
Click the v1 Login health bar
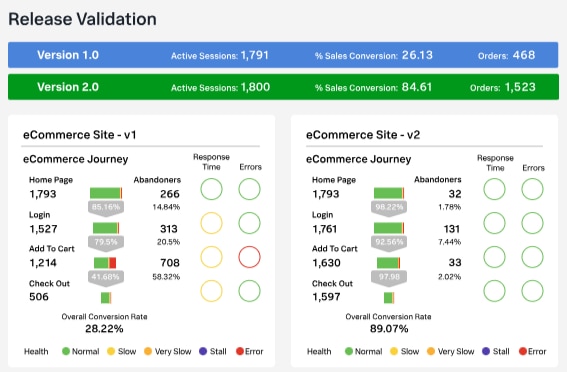106,228
